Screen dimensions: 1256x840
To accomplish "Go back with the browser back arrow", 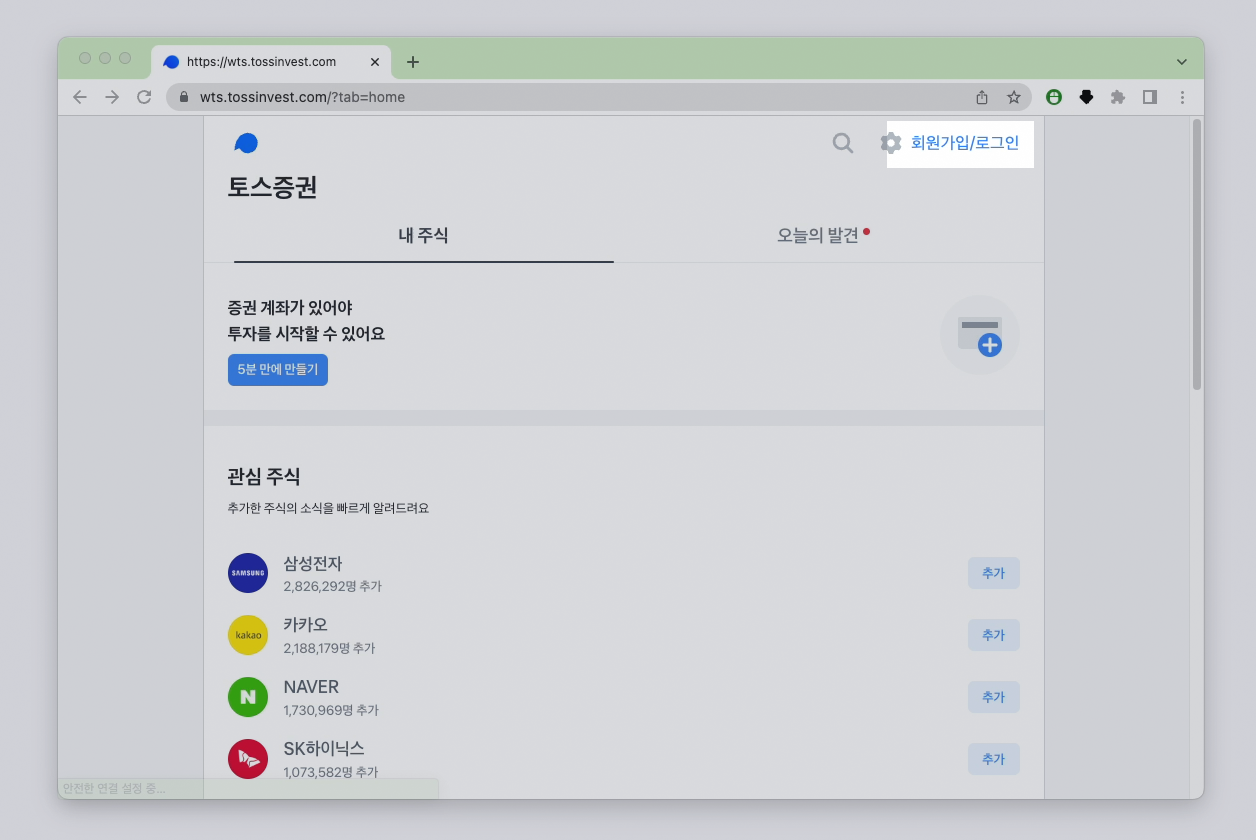I will point(80,97).
